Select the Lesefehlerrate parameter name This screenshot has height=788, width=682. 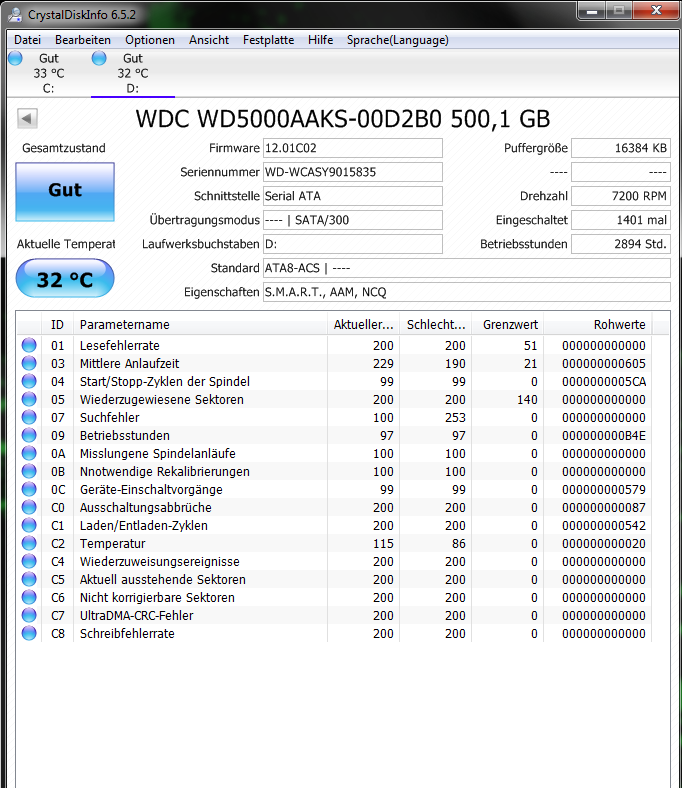point(120,345)
